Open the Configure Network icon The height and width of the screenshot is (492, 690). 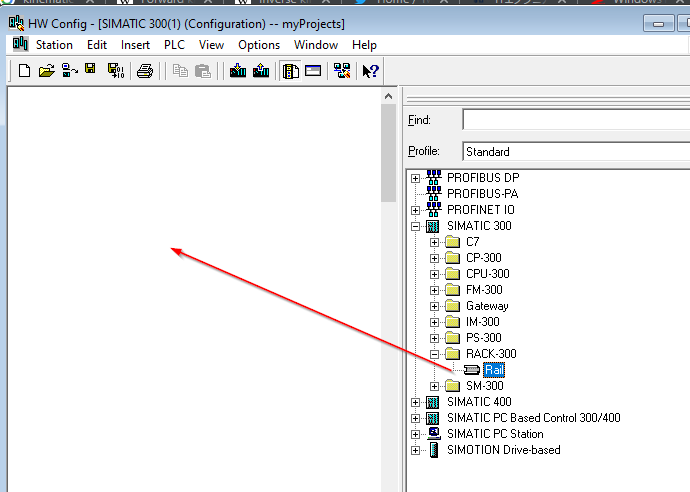(x=342, y=70)
